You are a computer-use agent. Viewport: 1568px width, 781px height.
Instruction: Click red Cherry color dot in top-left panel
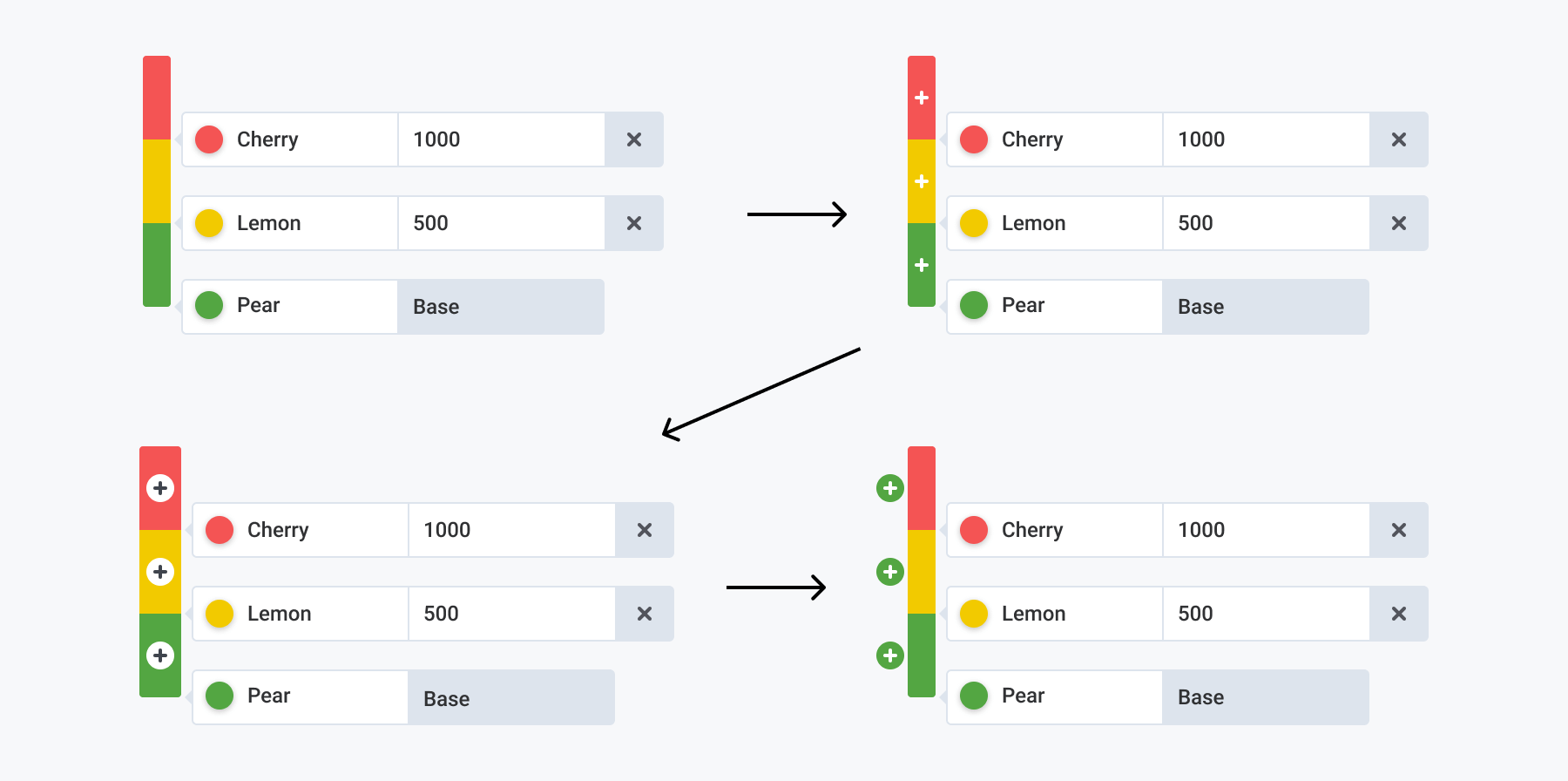point(209,139)
